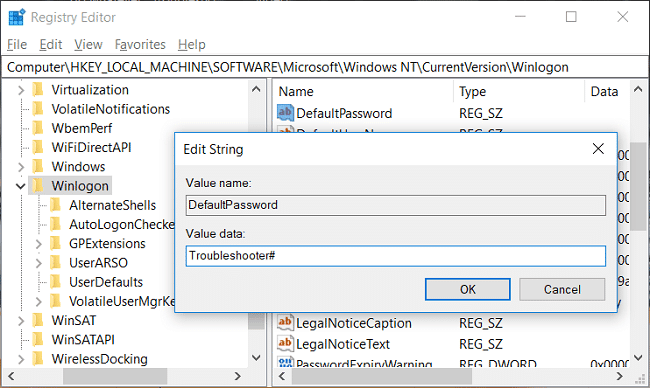650x388 pixels.
Task: Select the Virtualization folder icon
Action: (38, 90)
